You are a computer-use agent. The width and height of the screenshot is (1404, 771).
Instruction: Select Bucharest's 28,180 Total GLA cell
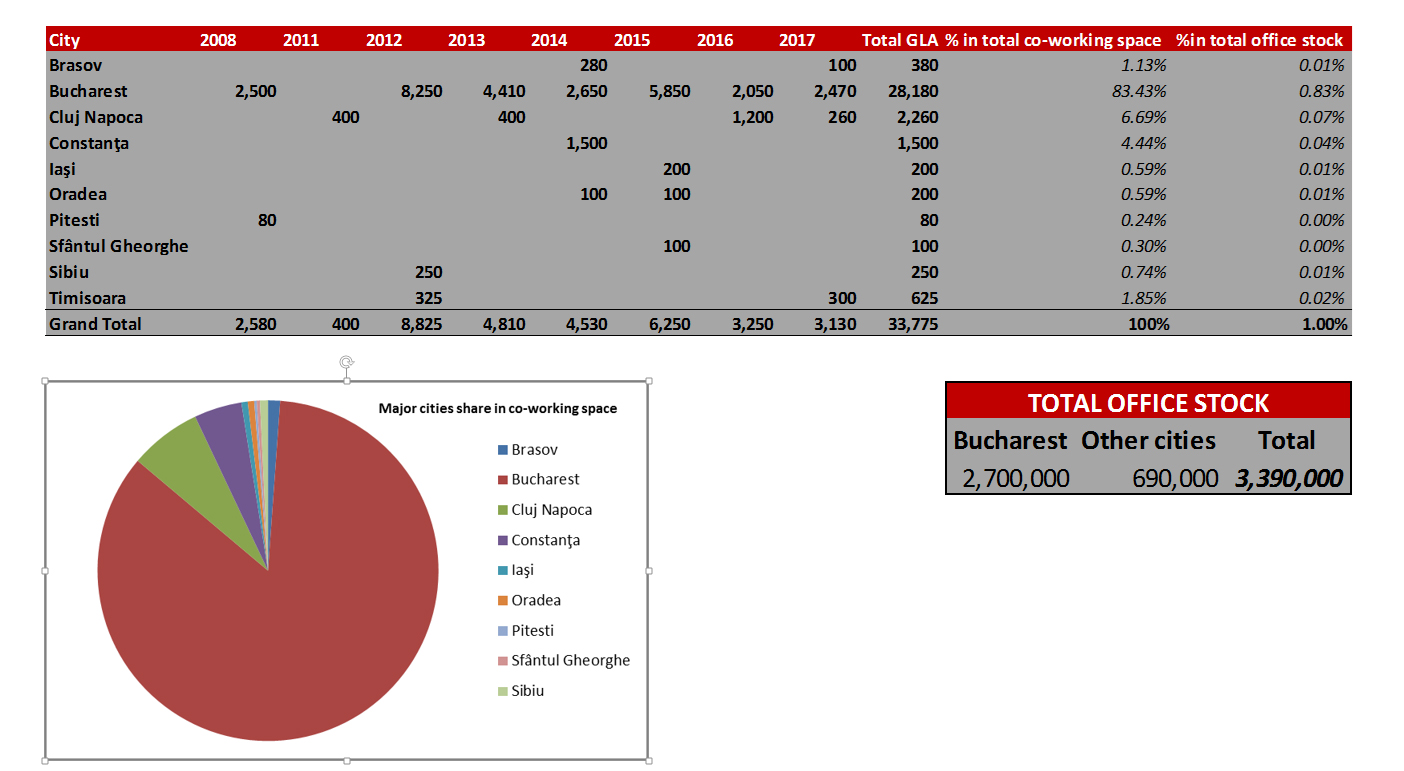click(x=911, y=91)
